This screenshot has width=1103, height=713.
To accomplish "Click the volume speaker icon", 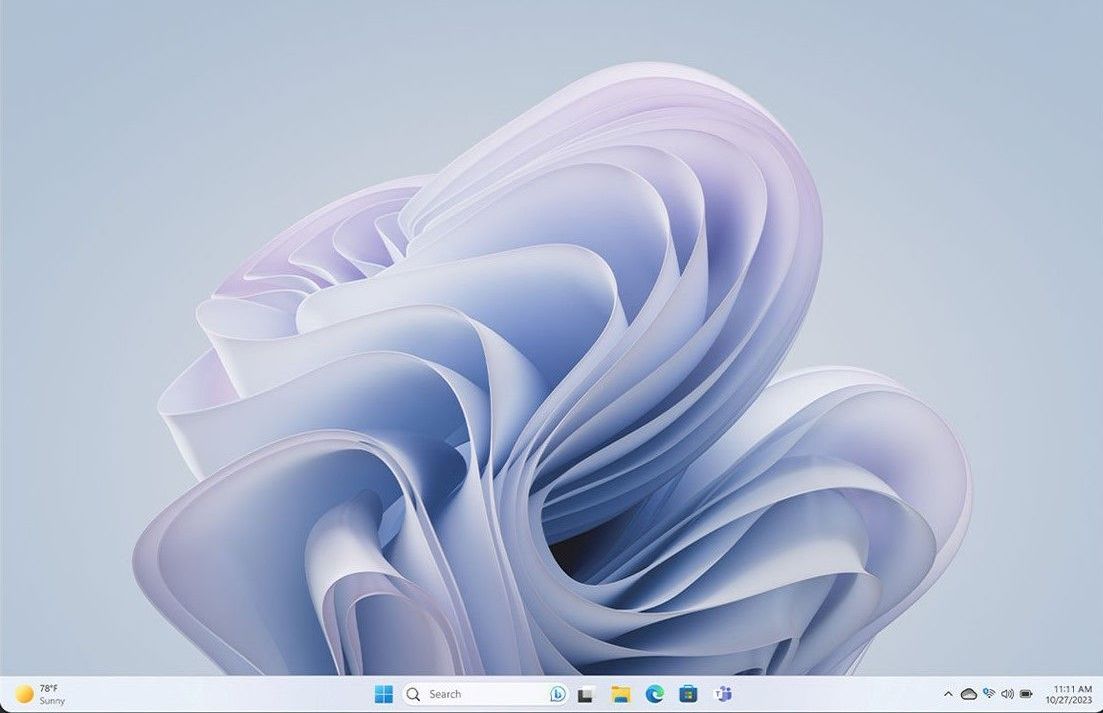I will tap(1007, 694).
